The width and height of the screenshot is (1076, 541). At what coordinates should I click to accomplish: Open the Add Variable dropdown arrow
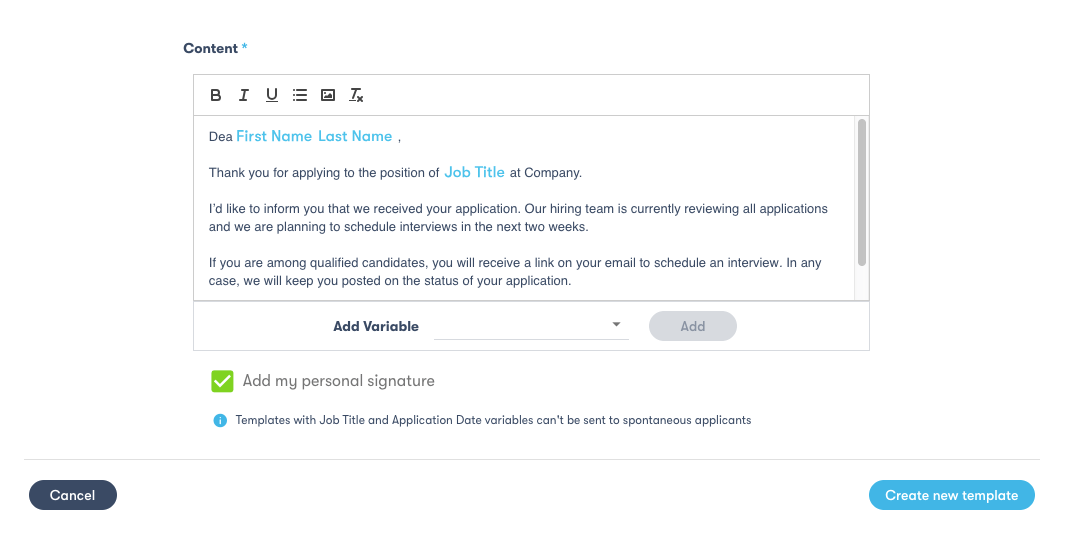tap(616, 325)
